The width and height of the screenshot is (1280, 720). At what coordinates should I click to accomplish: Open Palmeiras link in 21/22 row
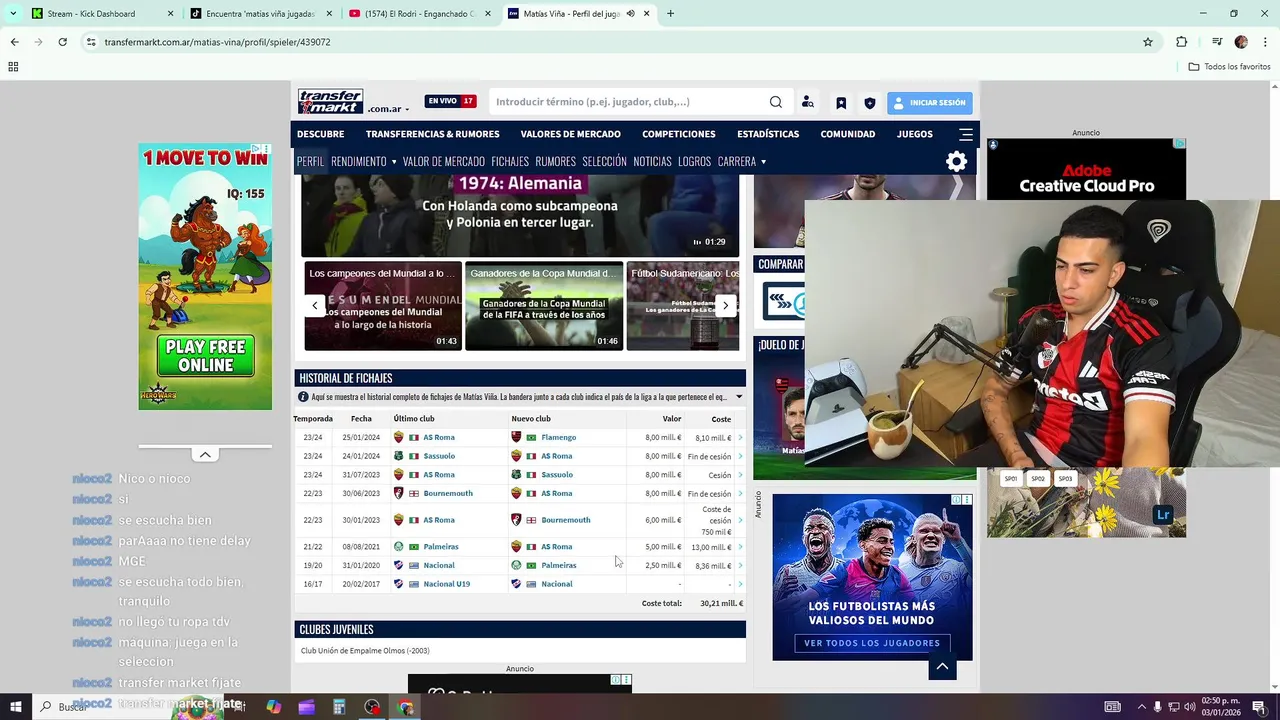pyautogui.click(x=441, y=547)
